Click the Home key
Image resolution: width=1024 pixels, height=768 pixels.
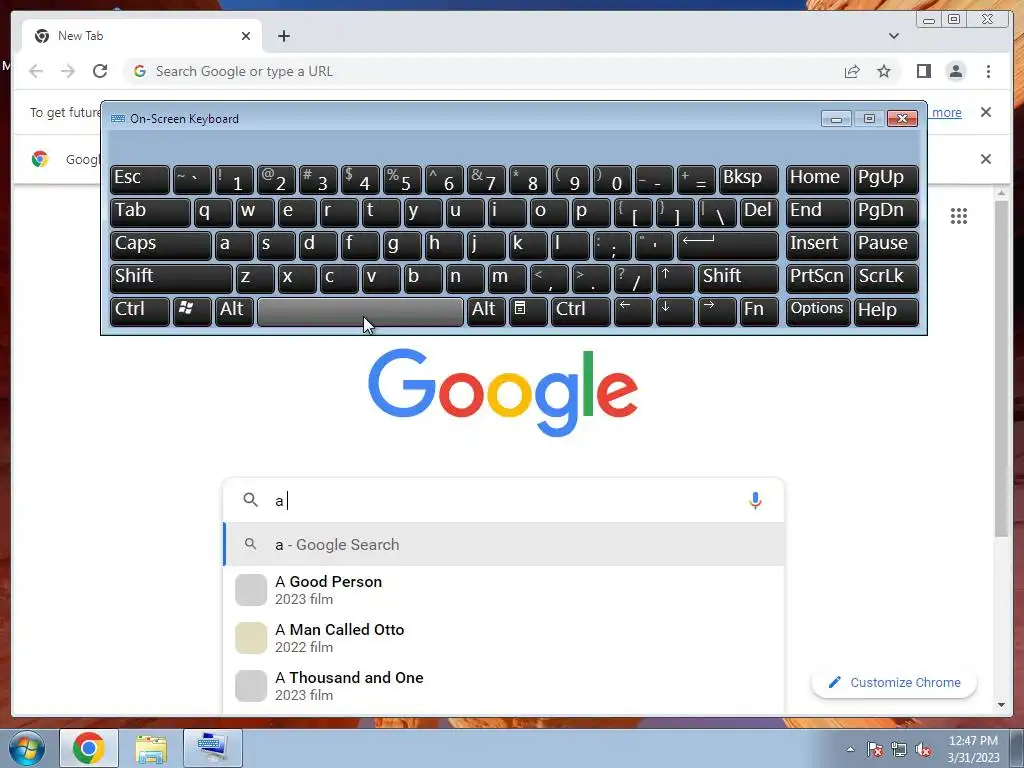pos(818,180)
